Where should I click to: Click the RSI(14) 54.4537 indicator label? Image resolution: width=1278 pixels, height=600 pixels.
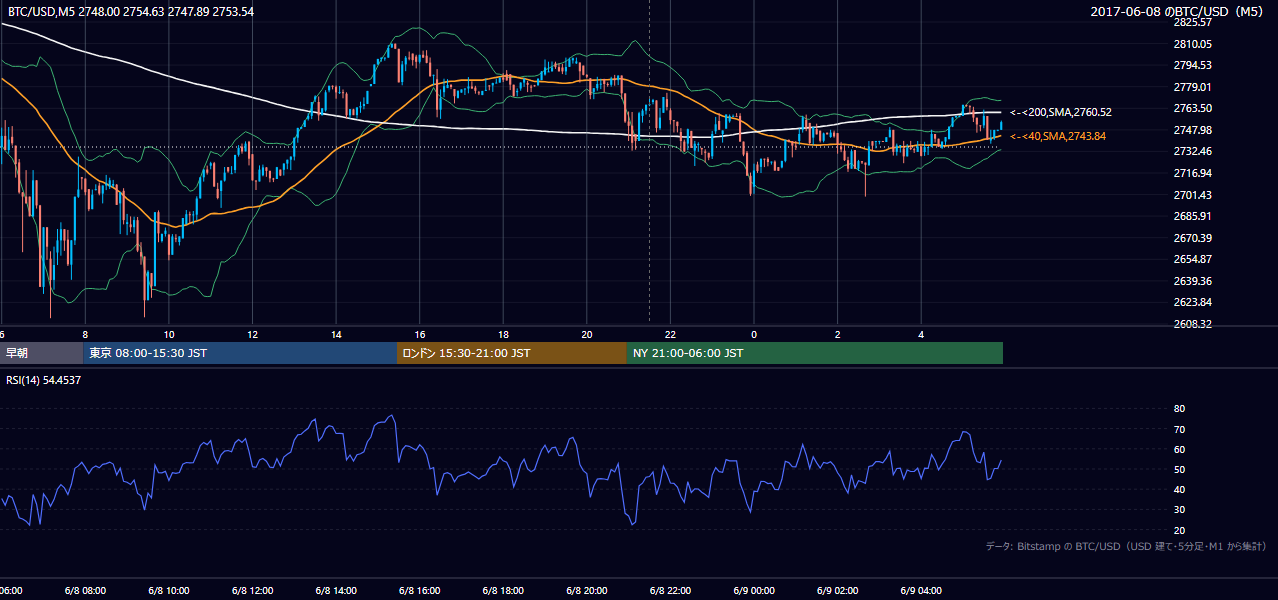(44, 380)
